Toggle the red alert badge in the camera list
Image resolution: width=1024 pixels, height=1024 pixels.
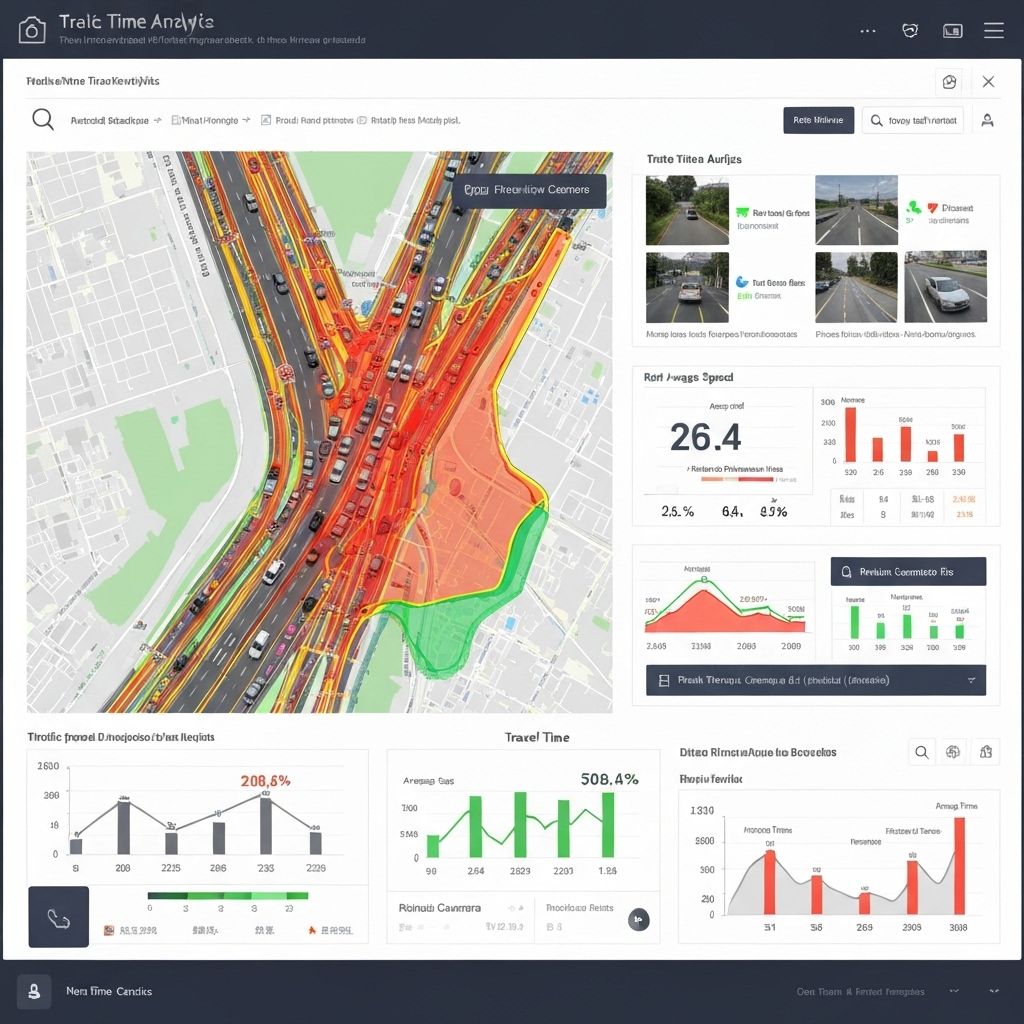(x=931, y=207)
